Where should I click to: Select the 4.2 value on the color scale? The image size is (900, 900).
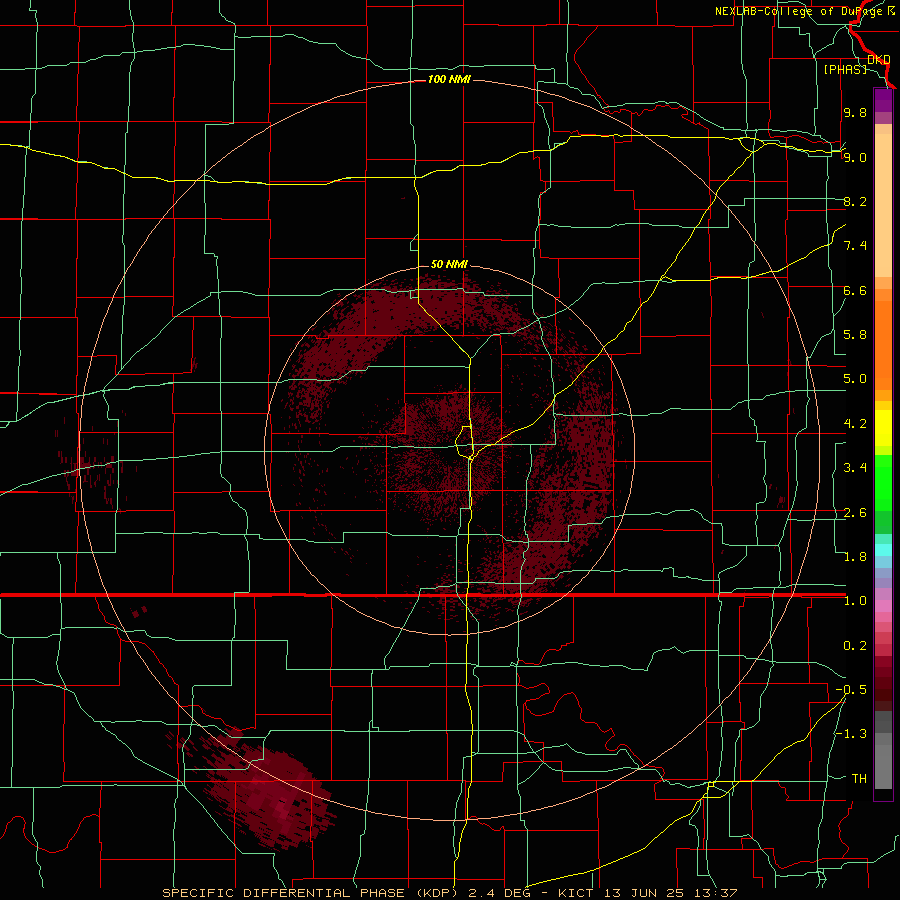pyautogui.click(x=855, y=424)
